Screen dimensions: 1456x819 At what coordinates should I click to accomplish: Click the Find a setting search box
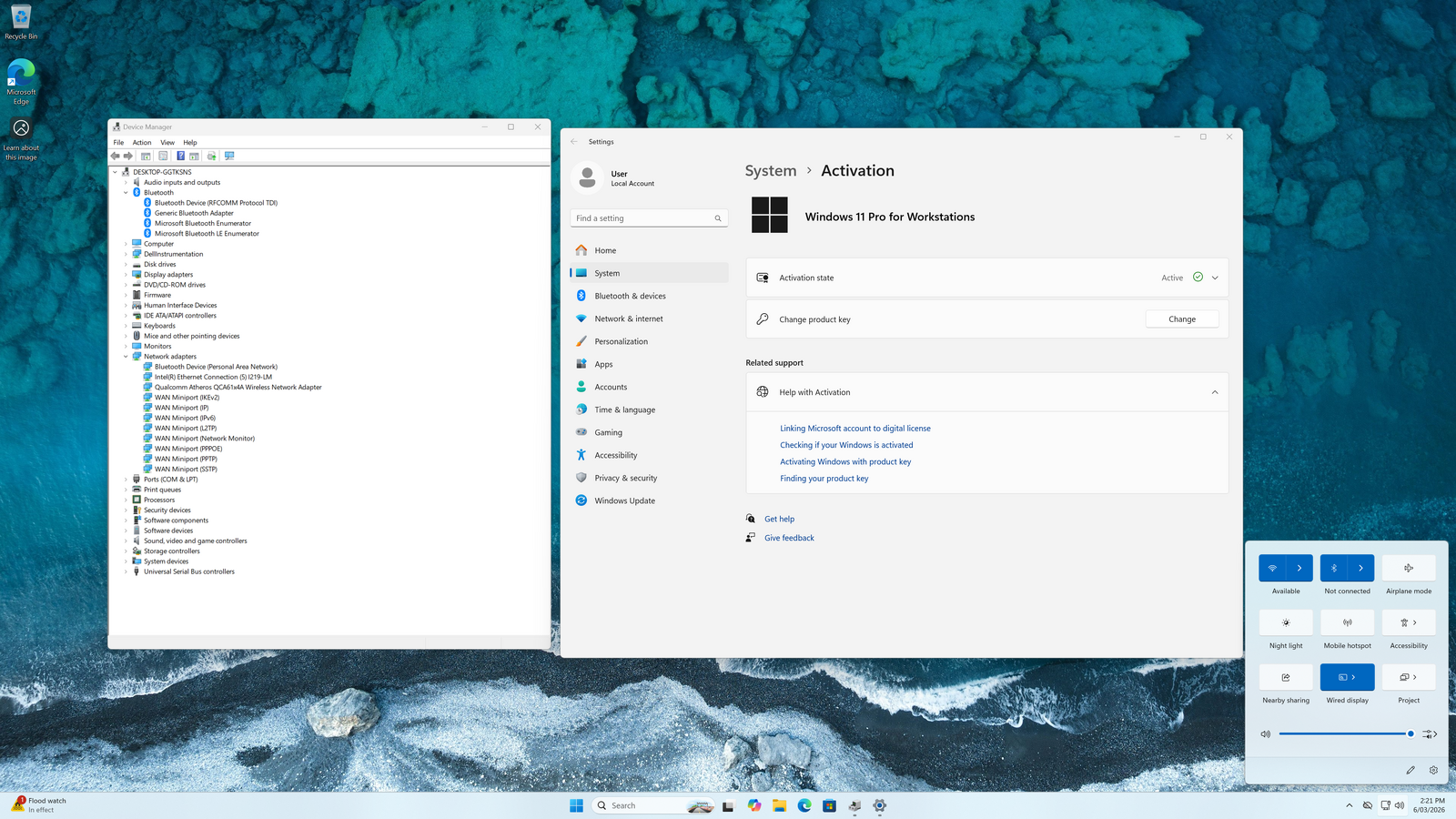tap(642, 218)
